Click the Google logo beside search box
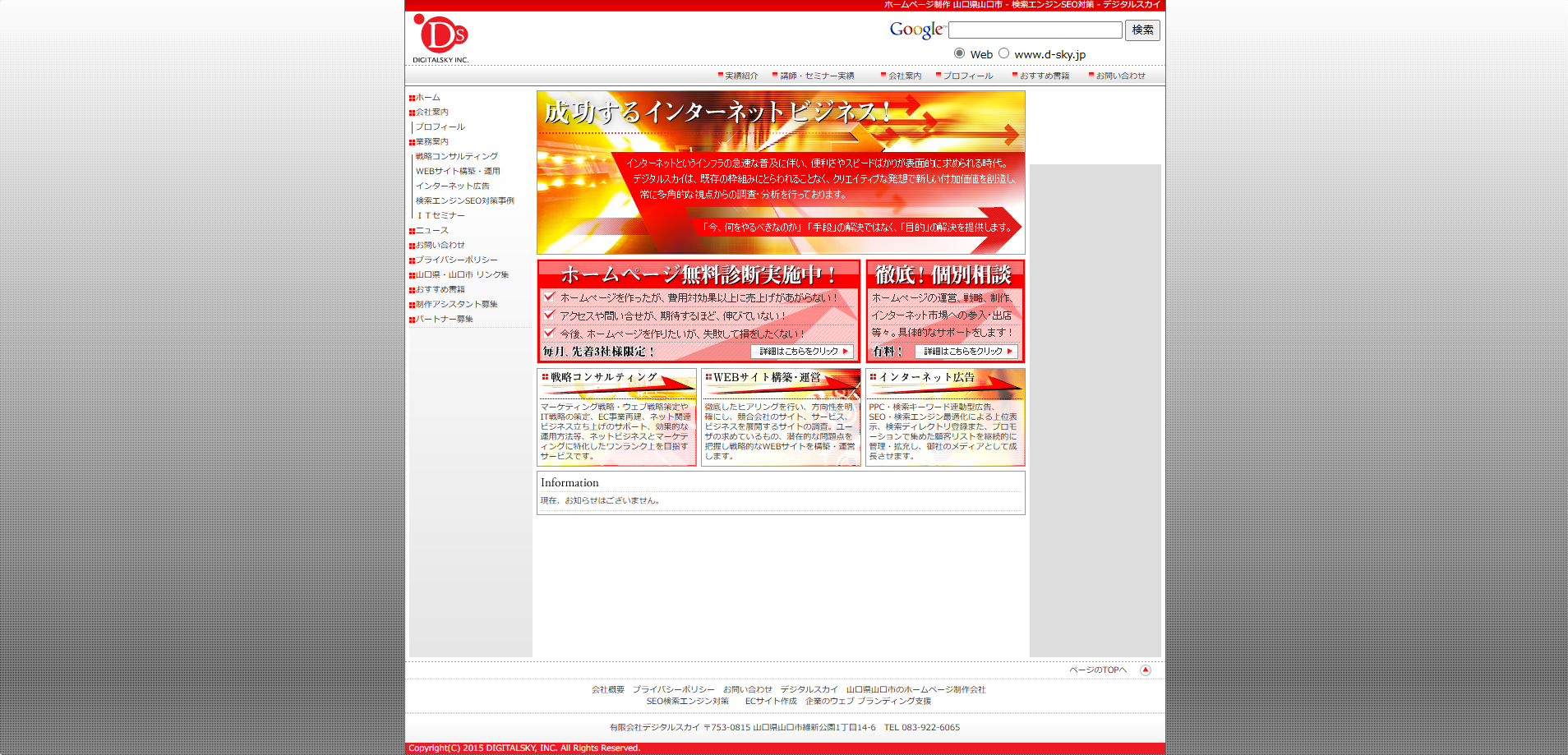The height and width of the screenshot is (755, 1568). (916, 30)
